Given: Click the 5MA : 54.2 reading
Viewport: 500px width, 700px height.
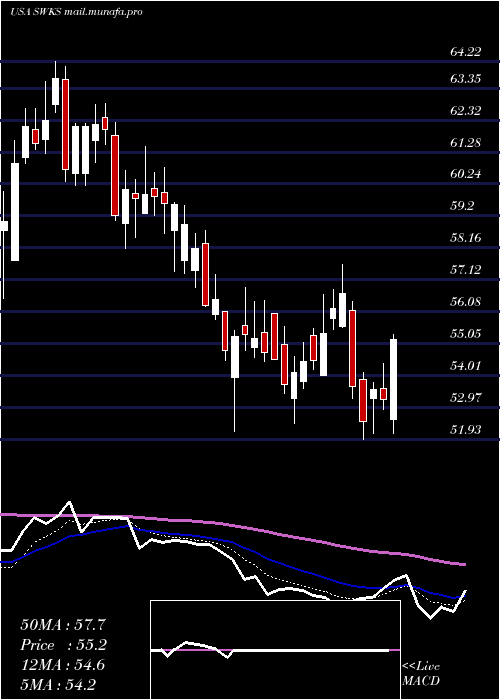Looking at the screenshot, I should (x=58, y=685).
